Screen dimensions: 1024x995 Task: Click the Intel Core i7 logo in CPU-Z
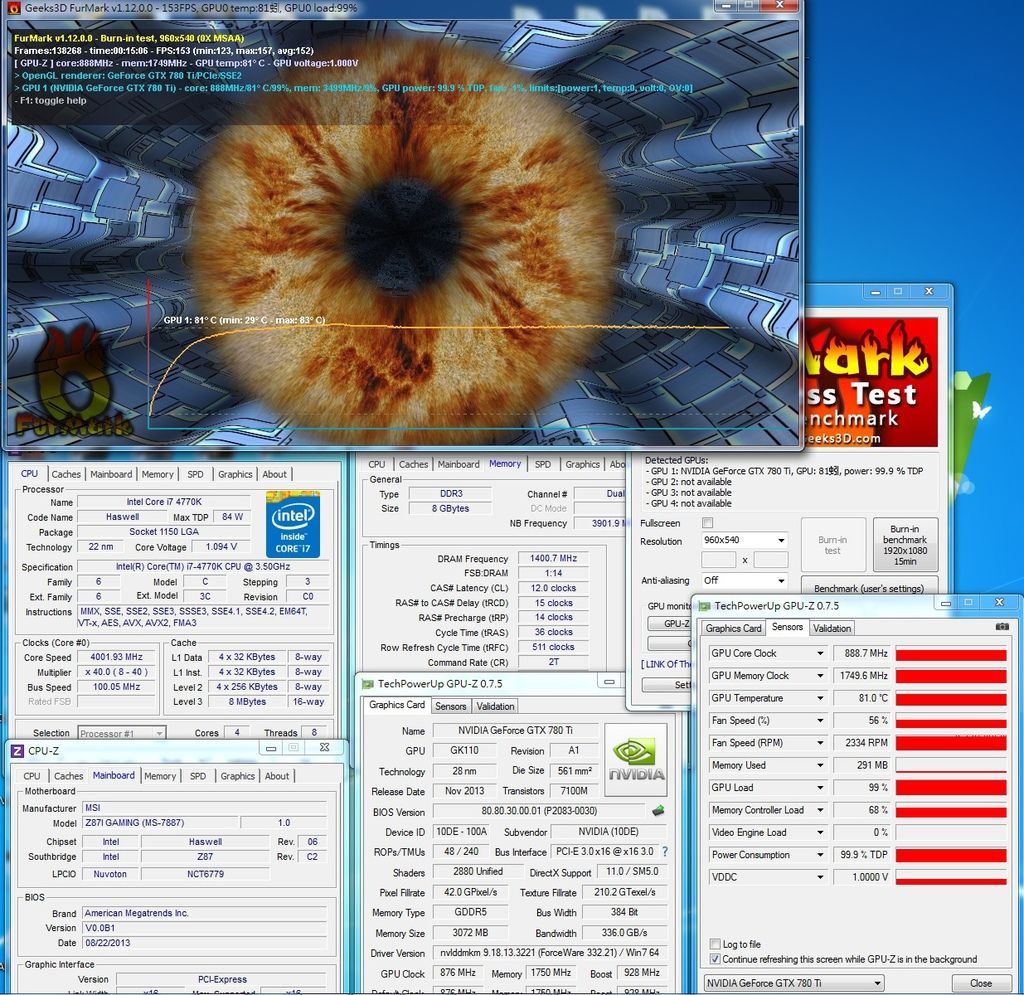point(293,524)
